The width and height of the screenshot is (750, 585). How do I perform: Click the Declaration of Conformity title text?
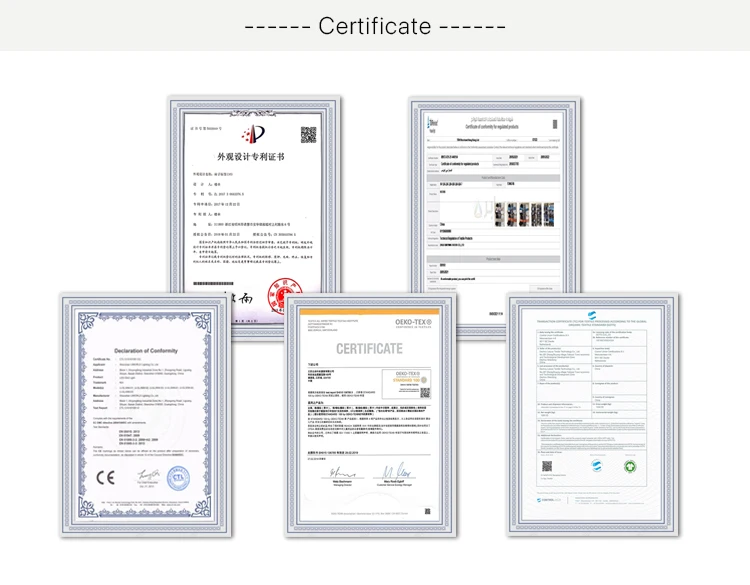146,351
